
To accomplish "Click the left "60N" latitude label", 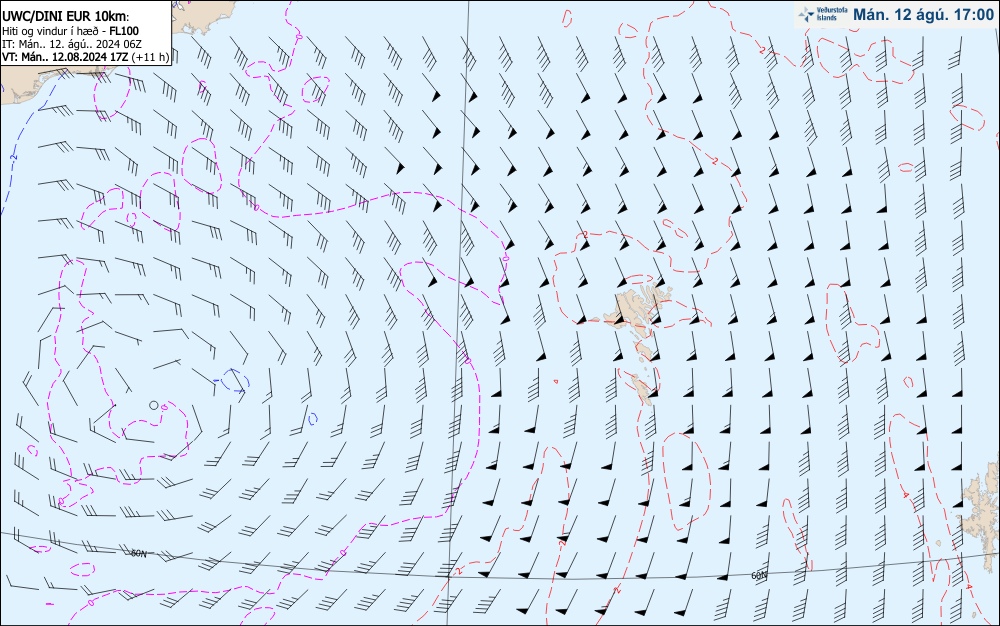I will [x=138, y=554].
